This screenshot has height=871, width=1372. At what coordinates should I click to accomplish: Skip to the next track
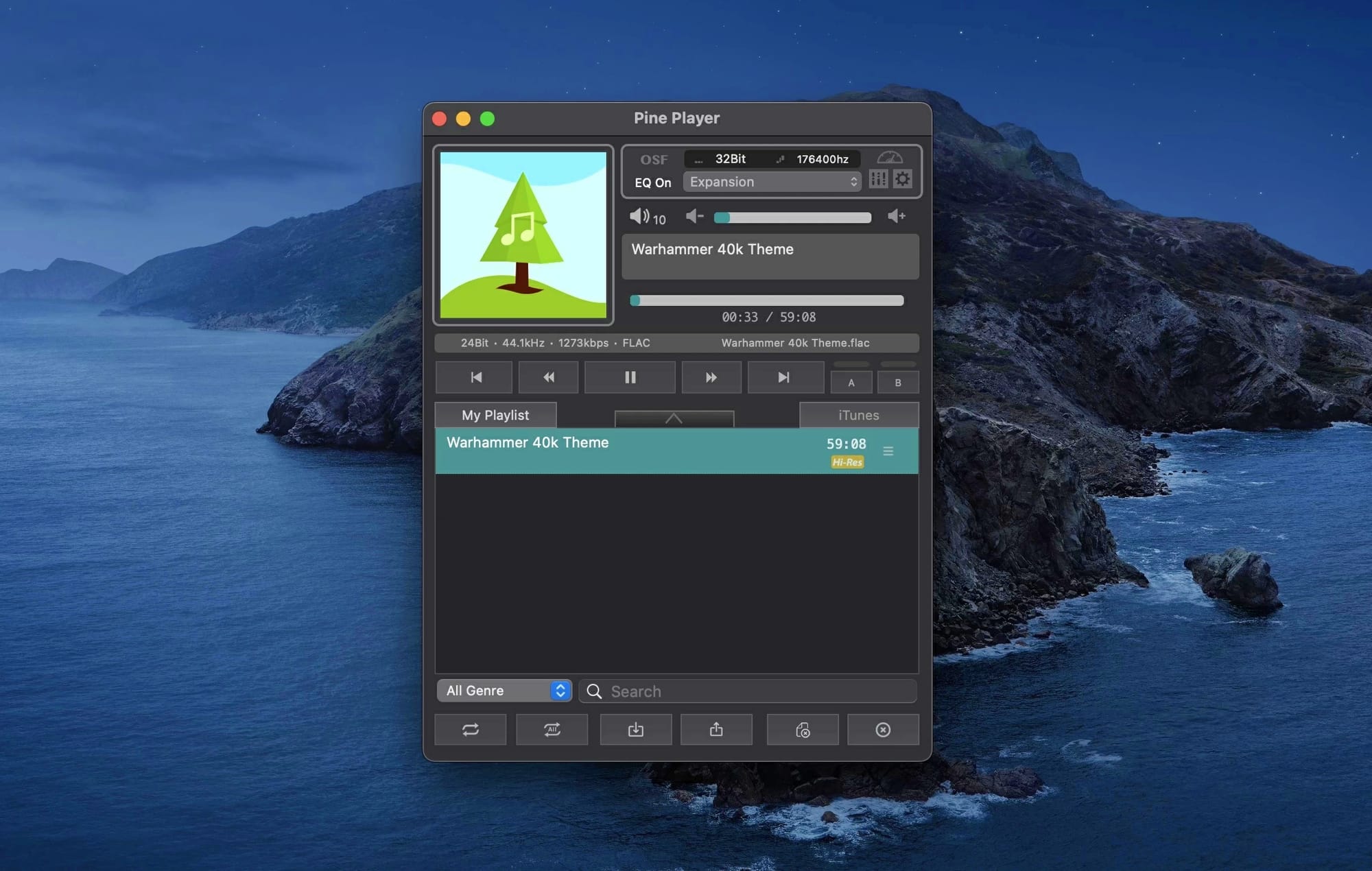pyautogui.click(x=785, y=377)
